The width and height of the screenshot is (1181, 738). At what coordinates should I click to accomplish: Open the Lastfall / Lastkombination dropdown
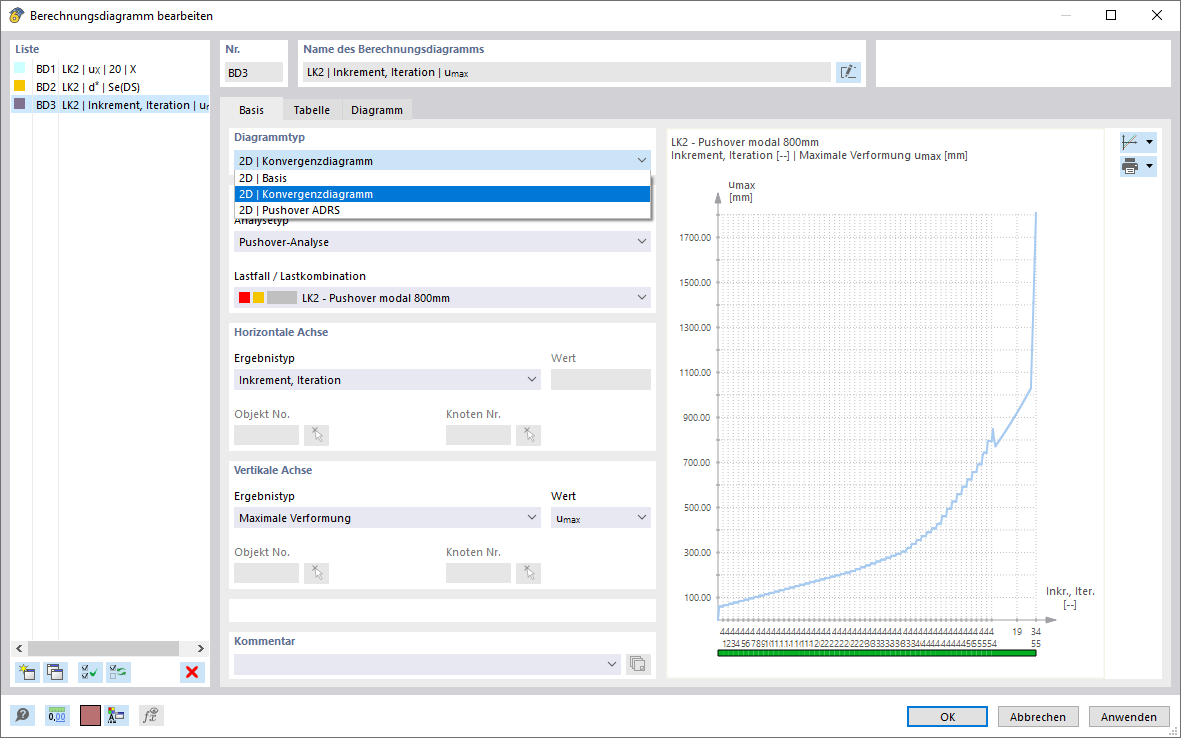(442, 297)
